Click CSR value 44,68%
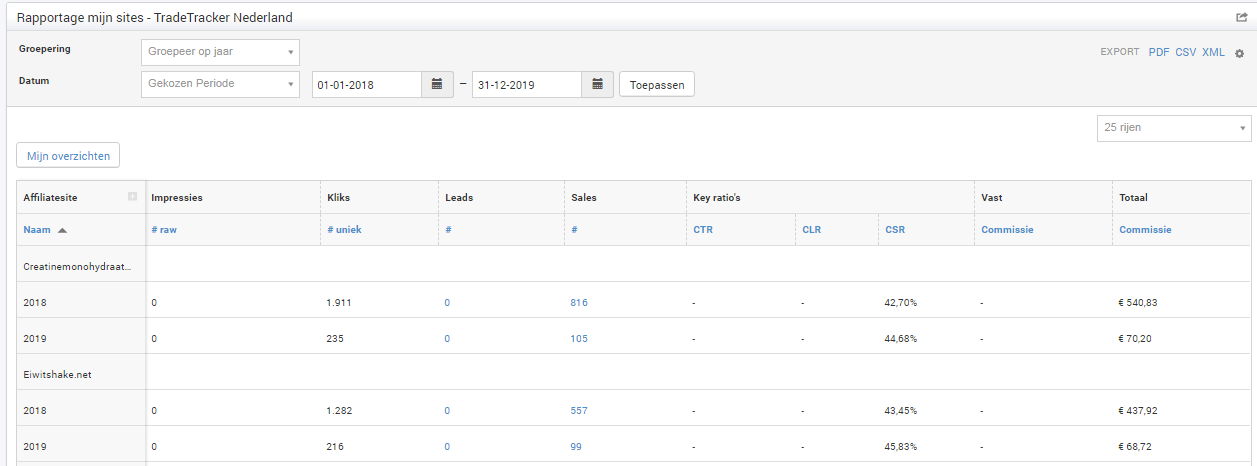 [901, 338]
